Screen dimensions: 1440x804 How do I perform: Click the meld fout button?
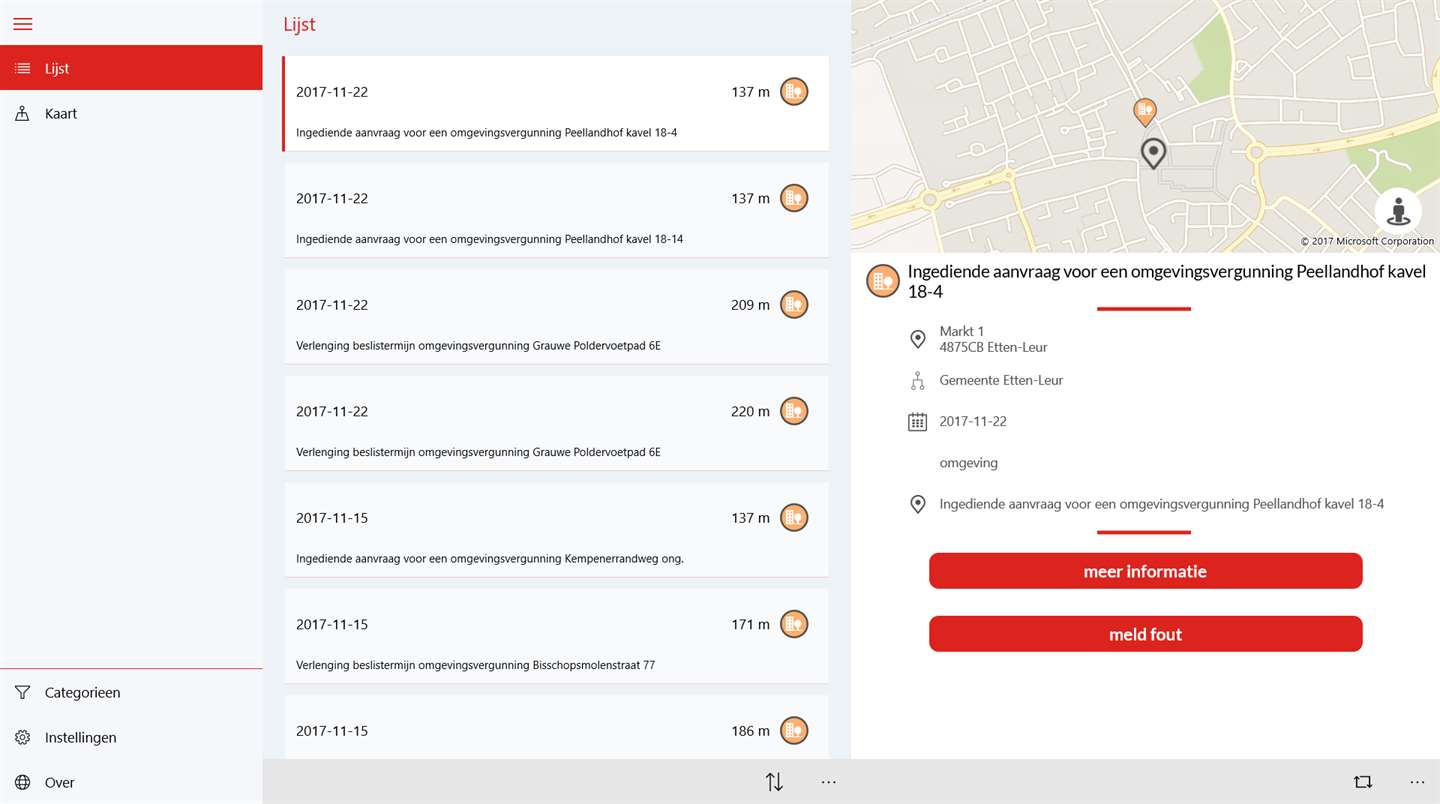[1145, 634]
